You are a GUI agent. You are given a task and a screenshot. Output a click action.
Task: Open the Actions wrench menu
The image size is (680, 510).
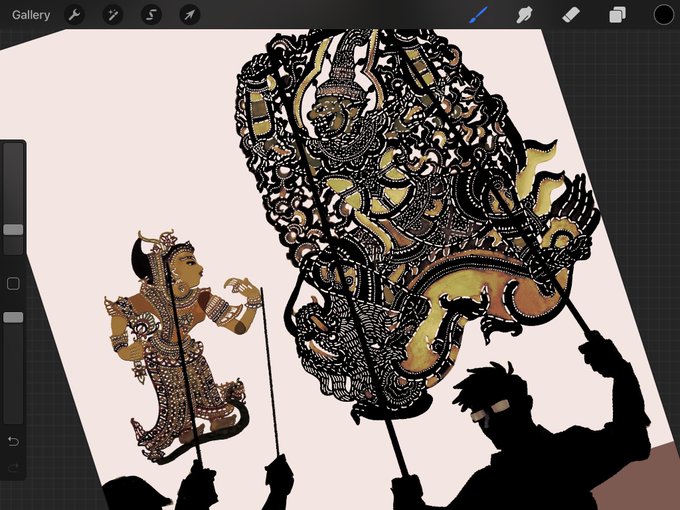point(74,15)
